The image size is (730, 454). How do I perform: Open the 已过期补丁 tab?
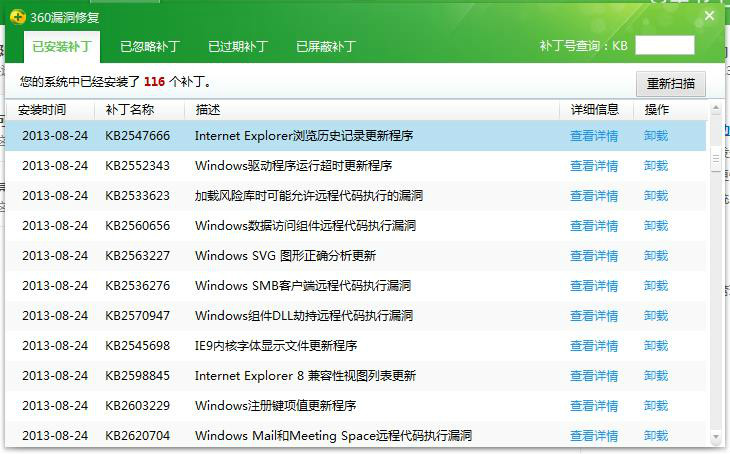[238, 47]
